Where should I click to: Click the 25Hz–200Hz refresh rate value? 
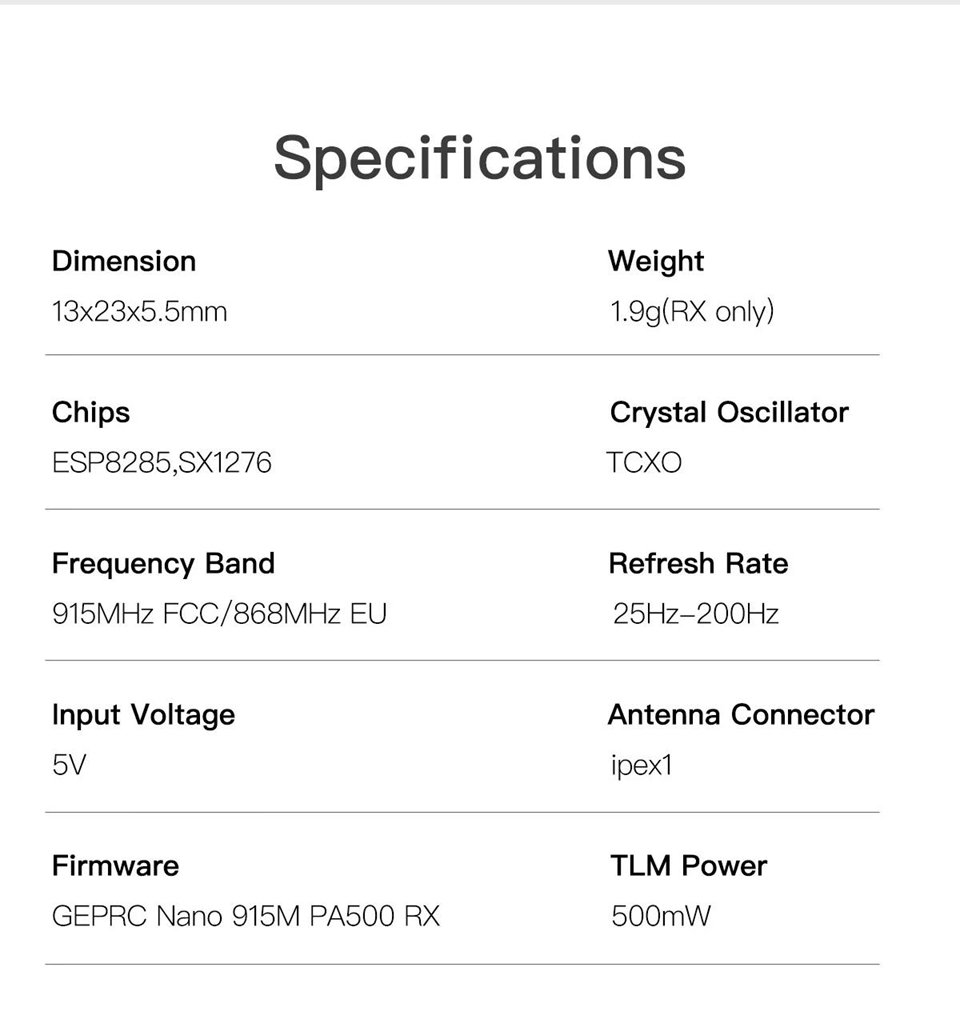coord(696,614)
